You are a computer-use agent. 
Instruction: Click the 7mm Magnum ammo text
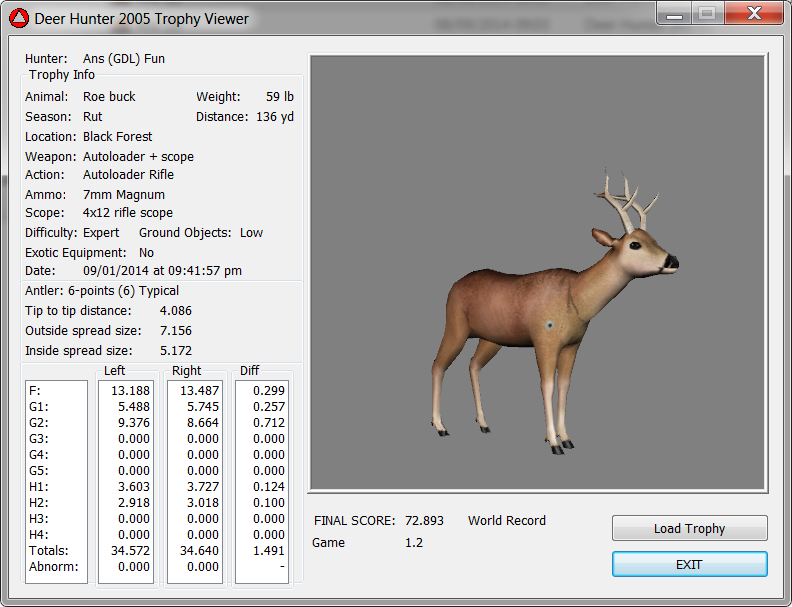(124, 195)
